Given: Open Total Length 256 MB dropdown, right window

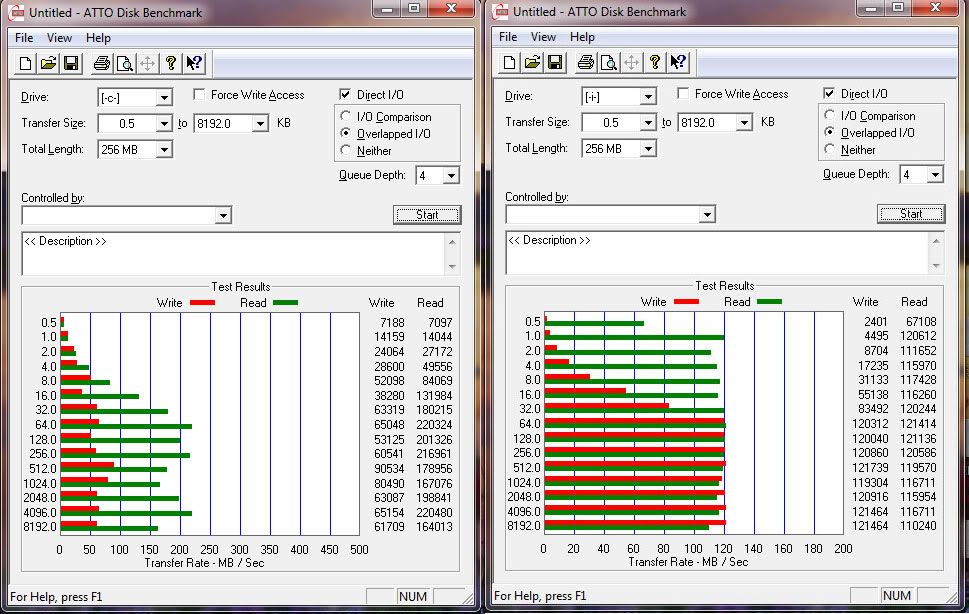Looking at the screenshot, I should click(648, 148).
